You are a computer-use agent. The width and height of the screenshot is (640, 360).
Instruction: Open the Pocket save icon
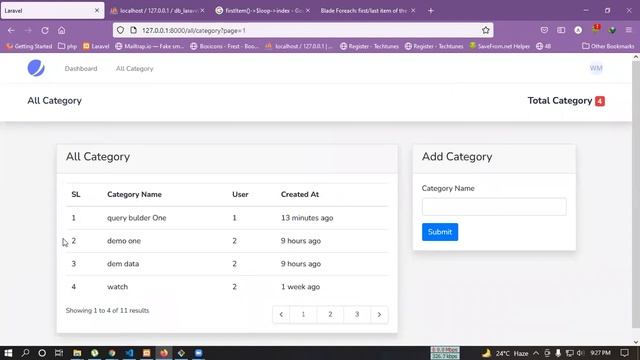click(x=544, y=30)
